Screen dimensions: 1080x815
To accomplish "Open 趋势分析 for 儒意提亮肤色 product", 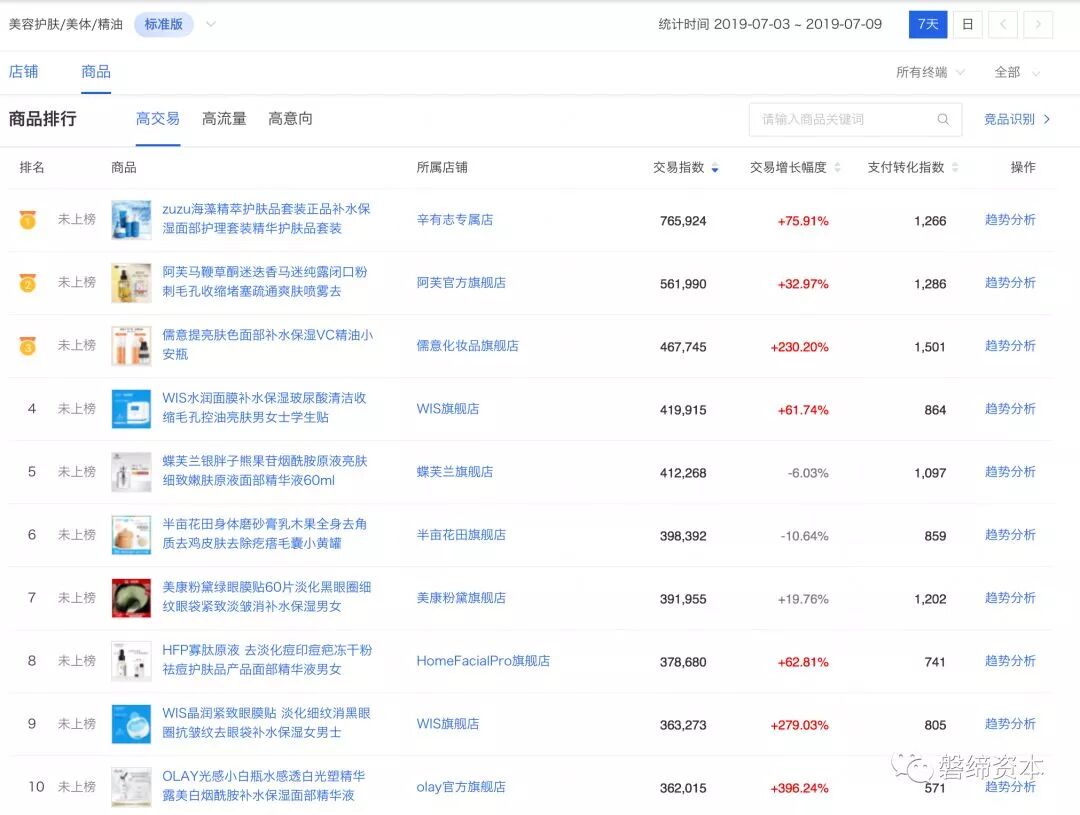I will tap(1010, 346).
